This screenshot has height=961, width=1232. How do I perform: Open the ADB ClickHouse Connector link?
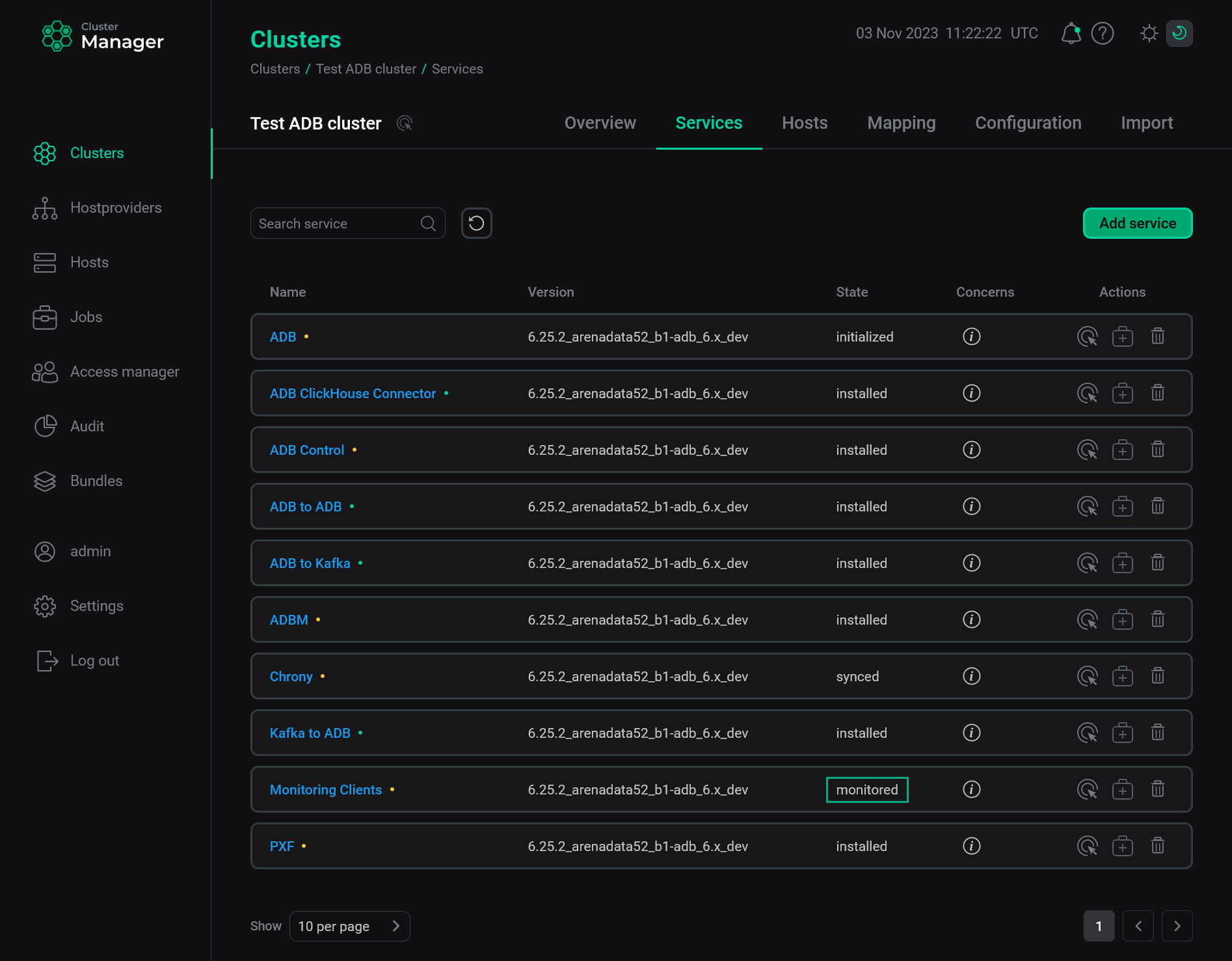pos(353,393)
